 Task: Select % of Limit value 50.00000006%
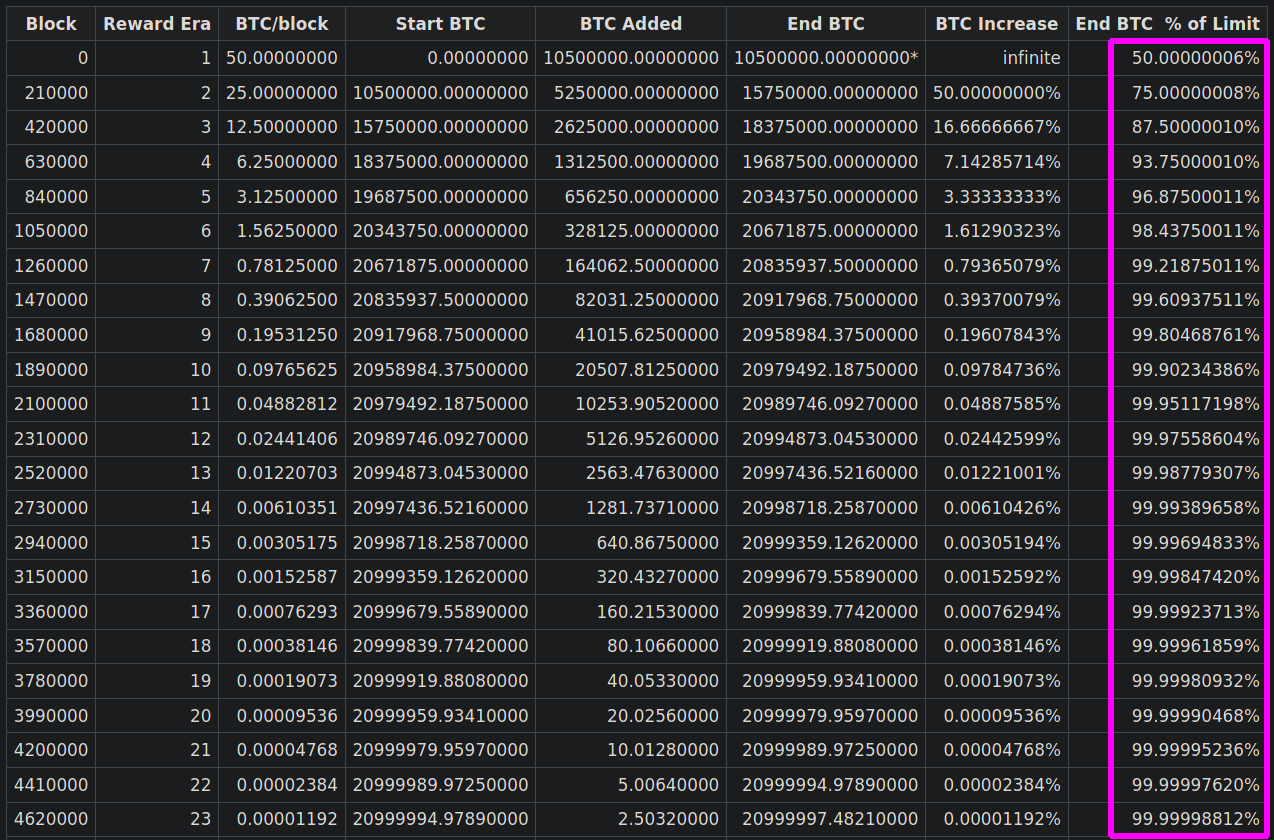1168,58
